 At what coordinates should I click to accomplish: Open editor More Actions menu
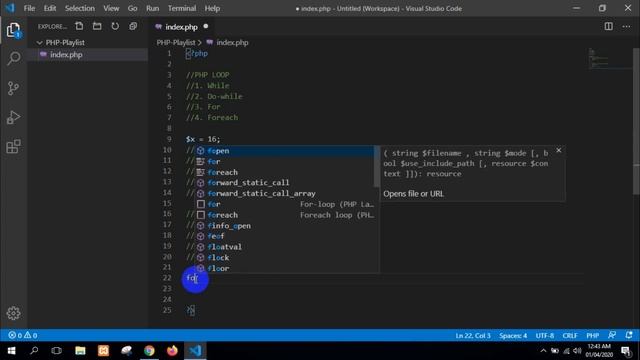tap(627, 27)
